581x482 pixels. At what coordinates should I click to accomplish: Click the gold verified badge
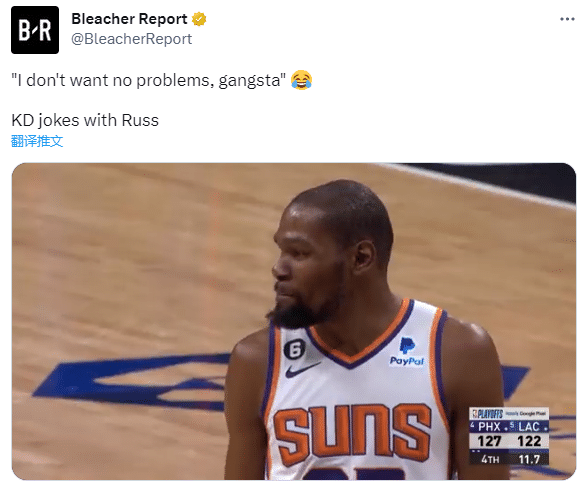[x=199, y=19]
